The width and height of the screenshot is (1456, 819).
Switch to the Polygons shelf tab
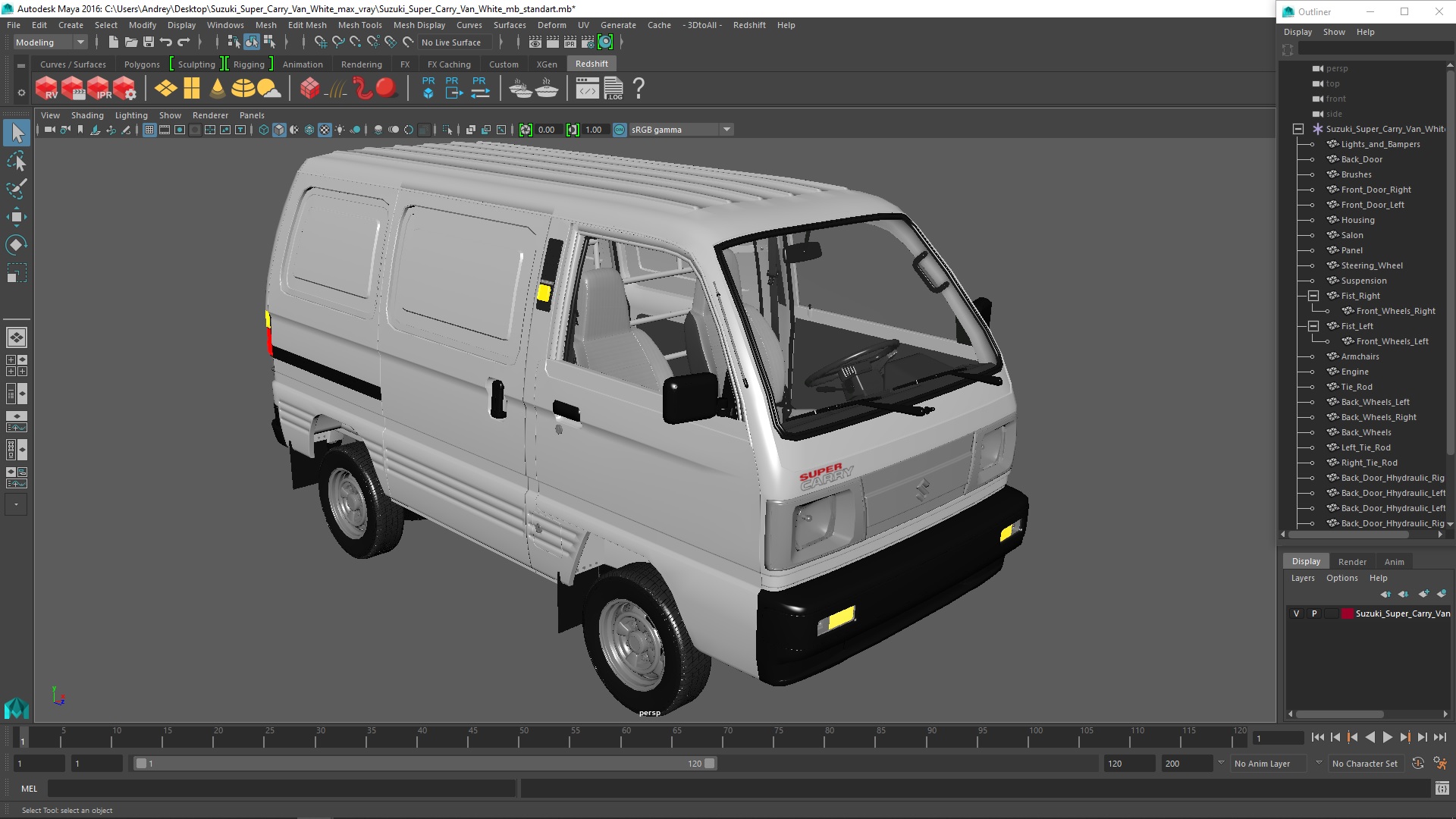pos(142,64)
